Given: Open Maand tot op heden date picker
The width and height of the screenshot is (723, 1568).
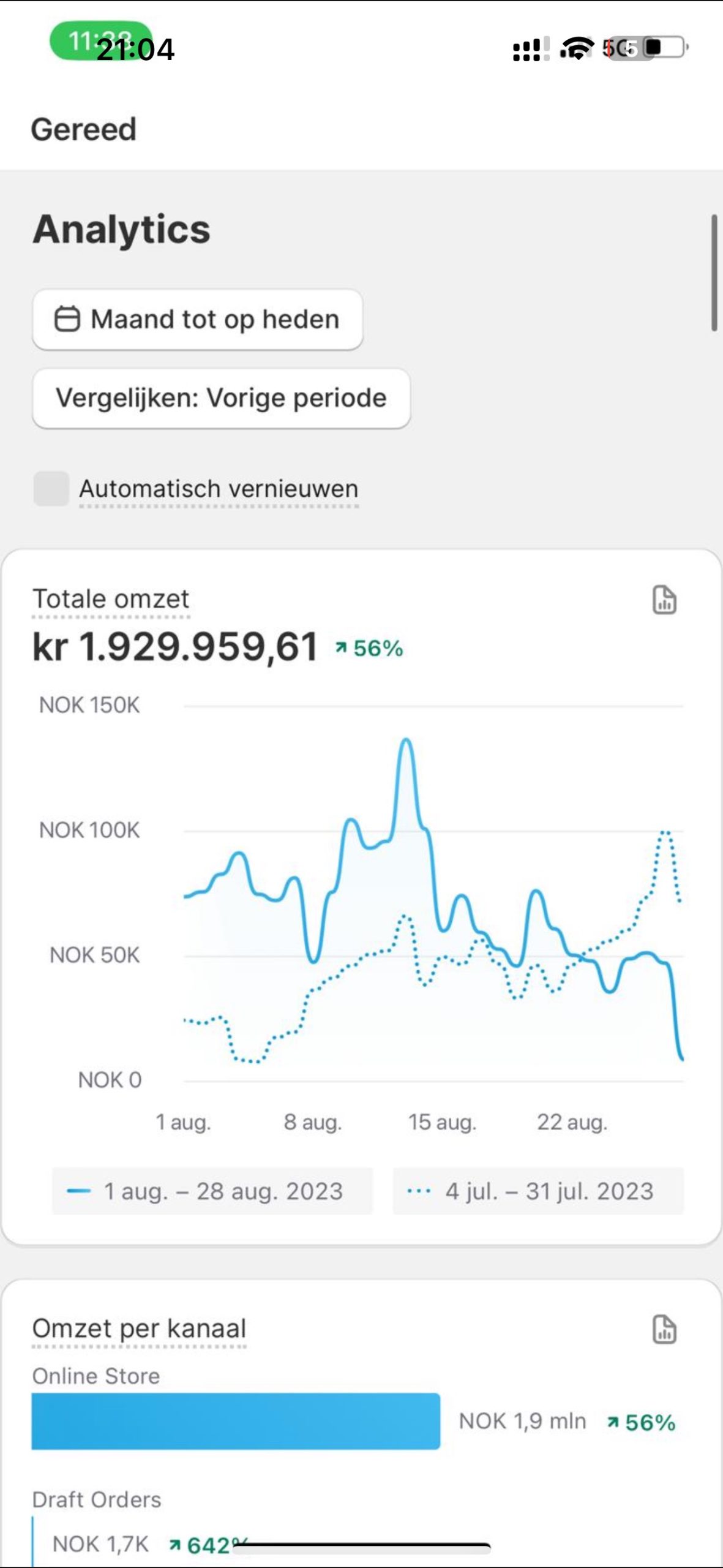Looking at the screenshot, I should 197,319.
